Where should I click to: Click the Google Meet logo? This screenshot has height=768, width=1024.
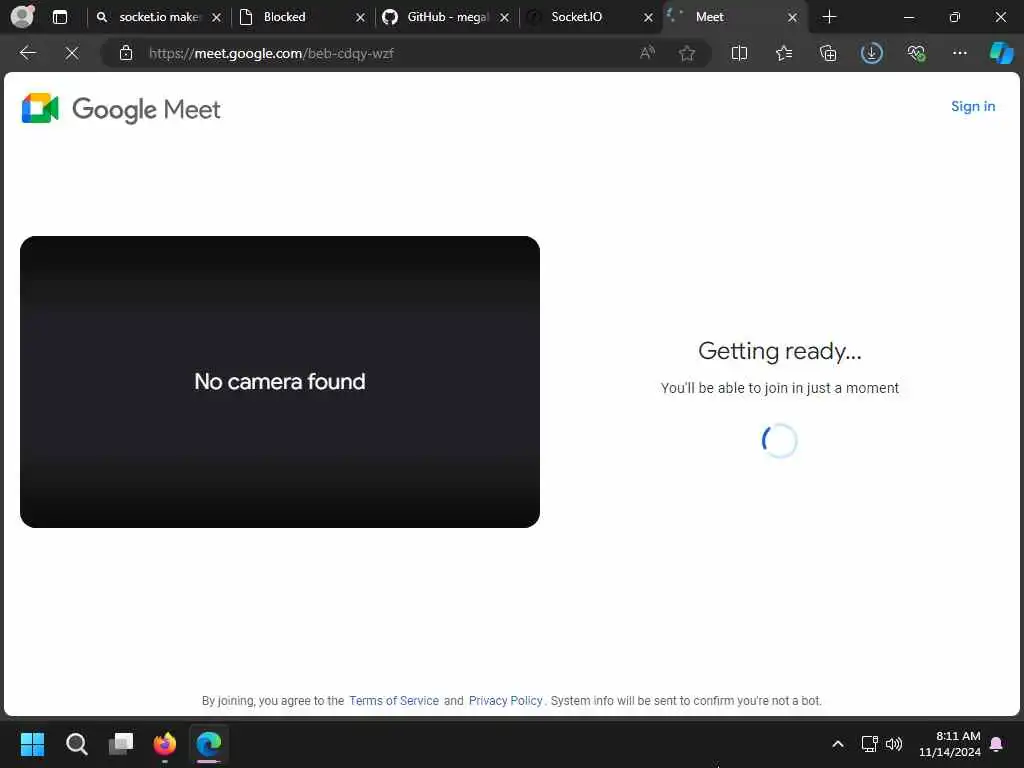point(121,108)
